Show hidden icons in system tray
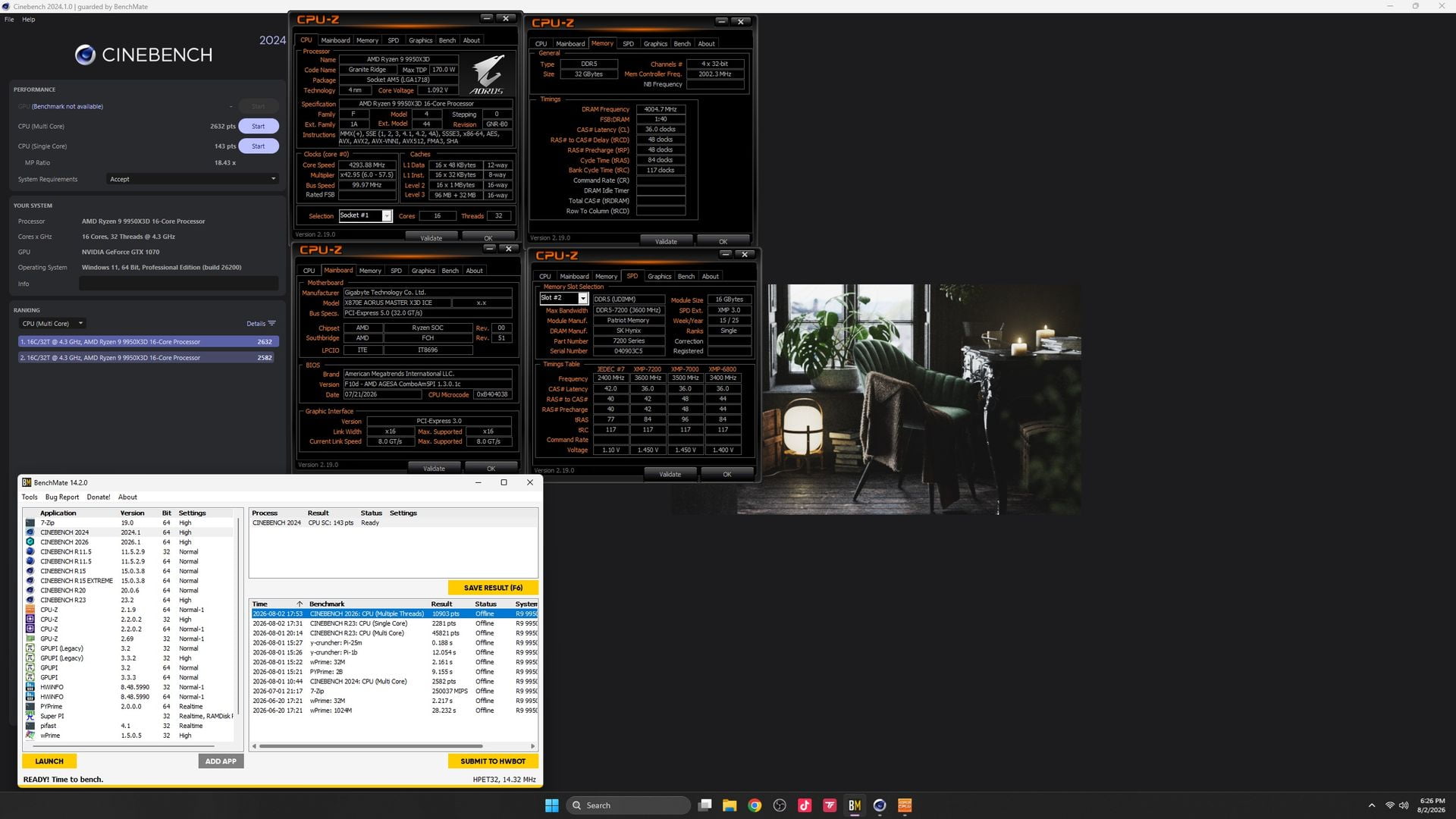The width and height of the screenshot is (1456, 819). coord(1371,805)
